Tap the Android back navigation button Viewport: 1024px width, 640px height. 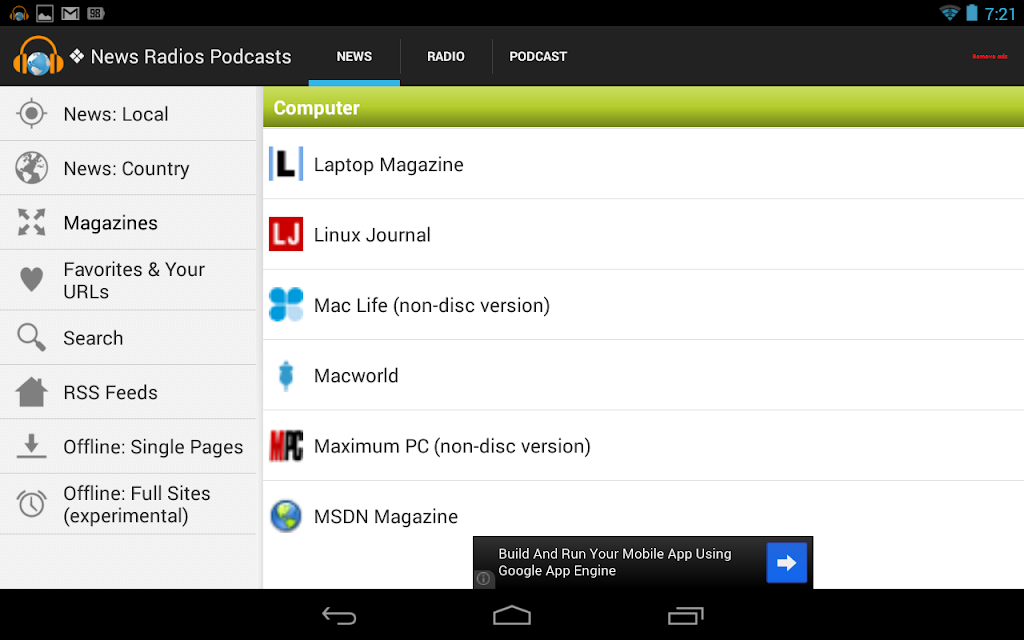(x=339, y=615)
